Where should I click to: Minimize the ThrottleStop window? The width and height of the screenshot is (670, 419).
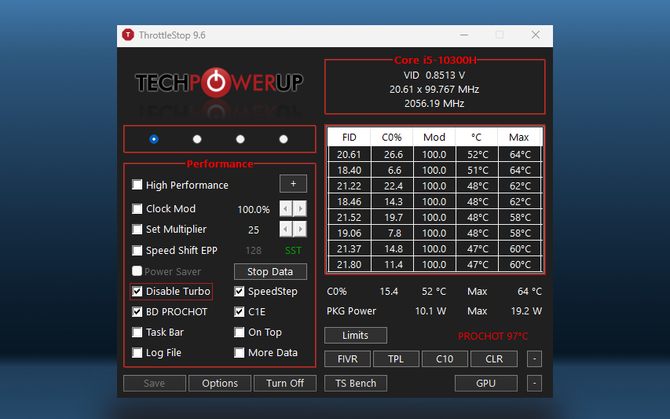click(464, 35)
